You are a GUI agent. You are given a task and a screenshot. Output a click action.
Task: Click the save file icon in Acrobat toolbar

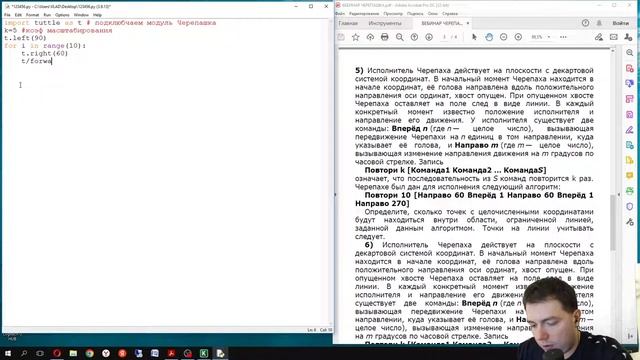(341, 37)
